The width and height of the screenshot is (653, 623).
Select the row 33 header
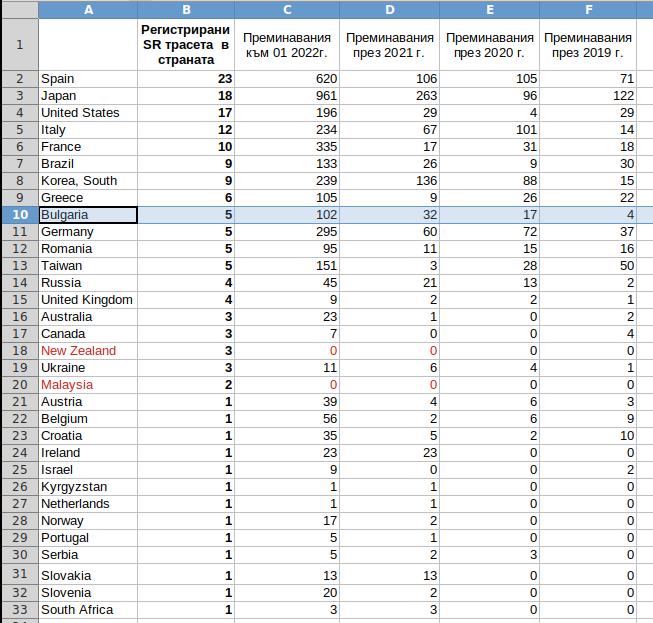coord(19,610)
